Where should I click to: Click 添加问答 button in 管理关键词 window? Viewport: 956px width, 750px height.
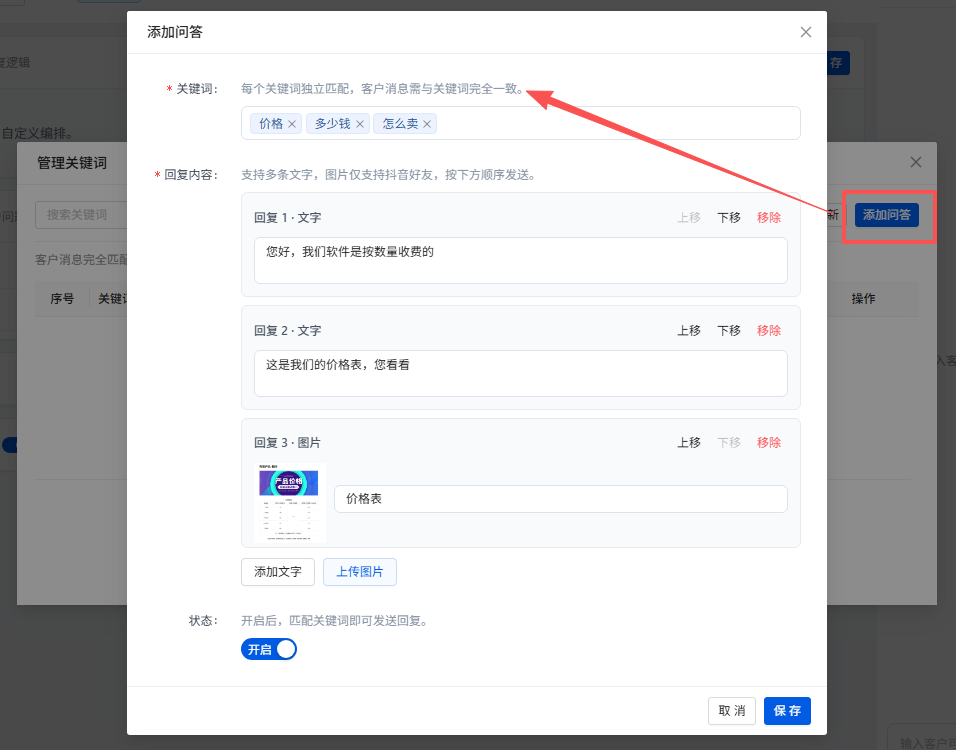[x=886, y=215]
